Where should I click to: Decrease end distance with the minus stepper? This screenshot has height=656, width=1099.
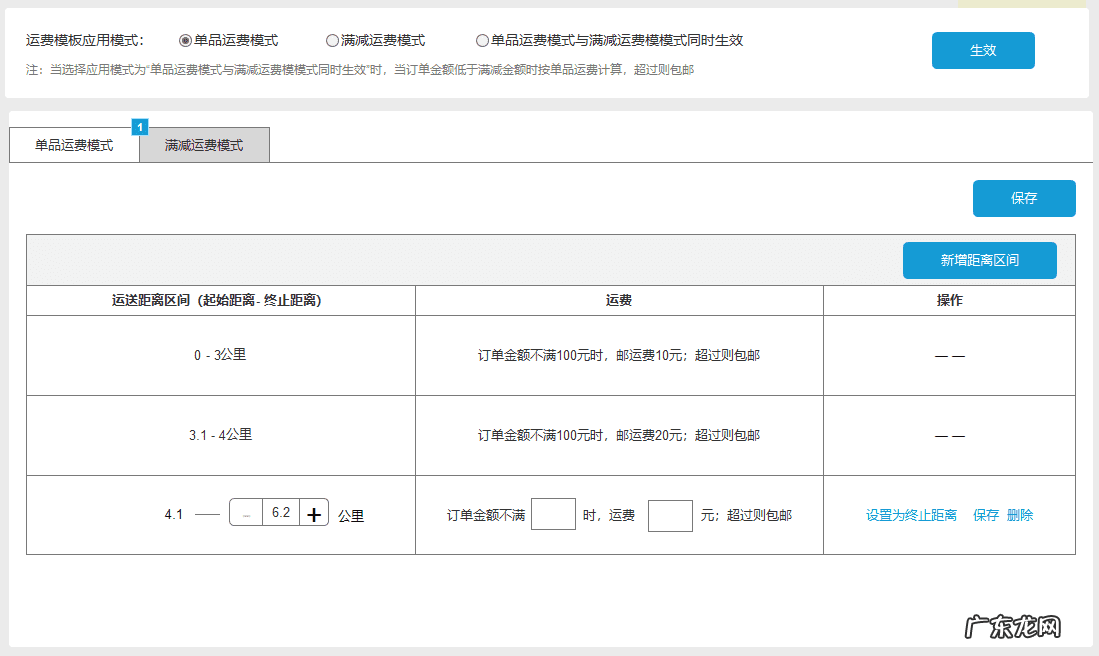click(x=246, y=512)
